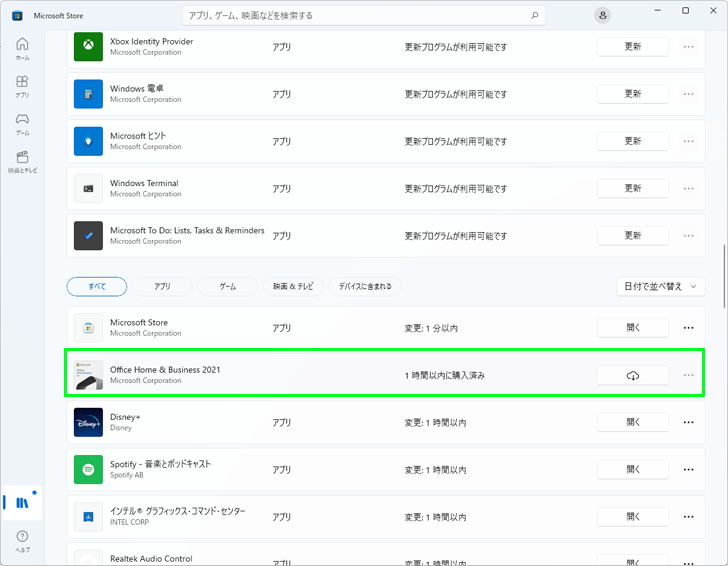This screenshot has width=728, height=566.
Task: Open Intel Graphics Command Center with 開く
Action: (x=633, y=517)
